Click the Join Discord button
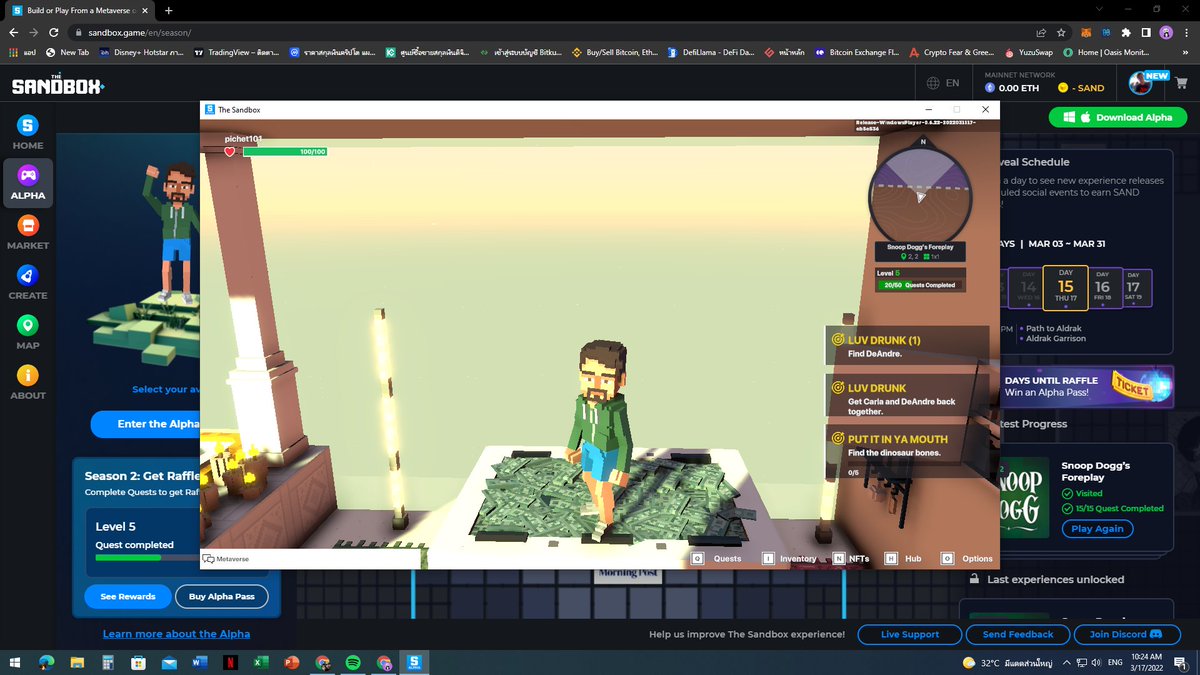Viewport: 1200px width, 675px height. (1126, 634)
